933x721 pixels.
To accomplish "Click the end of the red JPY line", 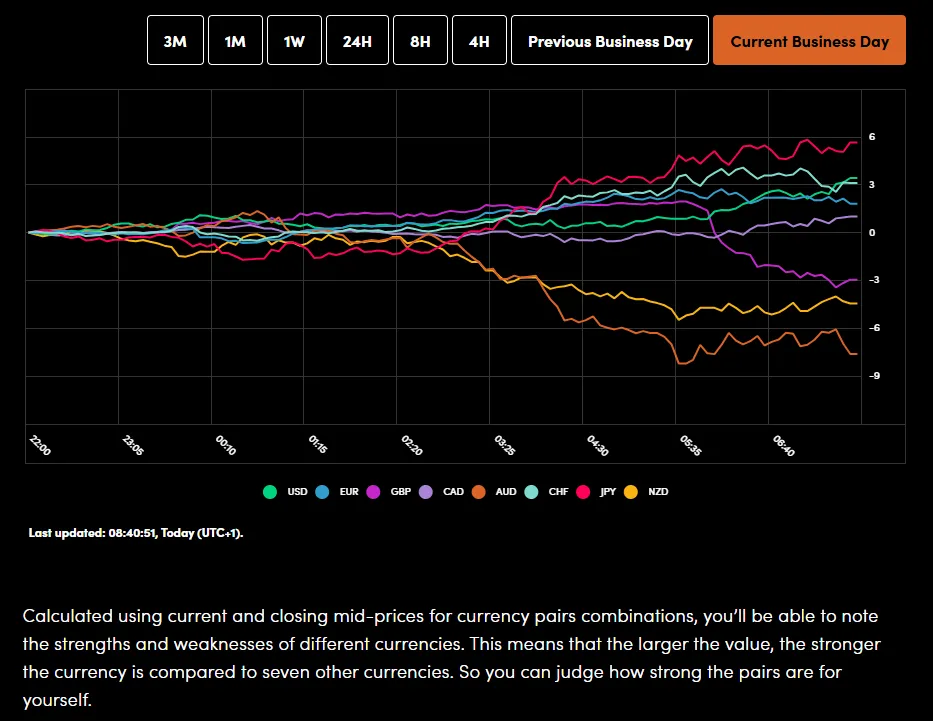I will pyautogui.click(x=856, y=142).
